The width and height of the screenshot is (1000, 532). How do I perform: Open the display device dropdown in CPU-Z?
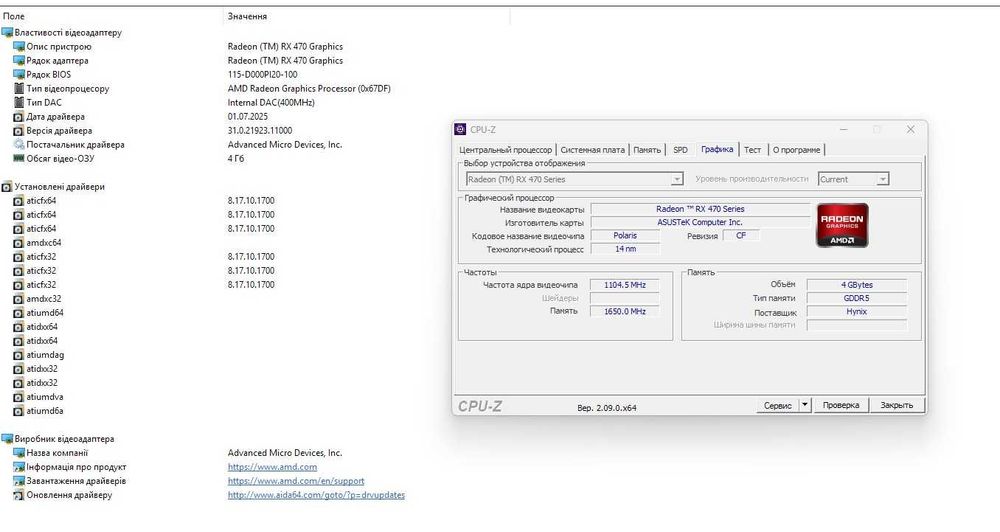point(677,180)
